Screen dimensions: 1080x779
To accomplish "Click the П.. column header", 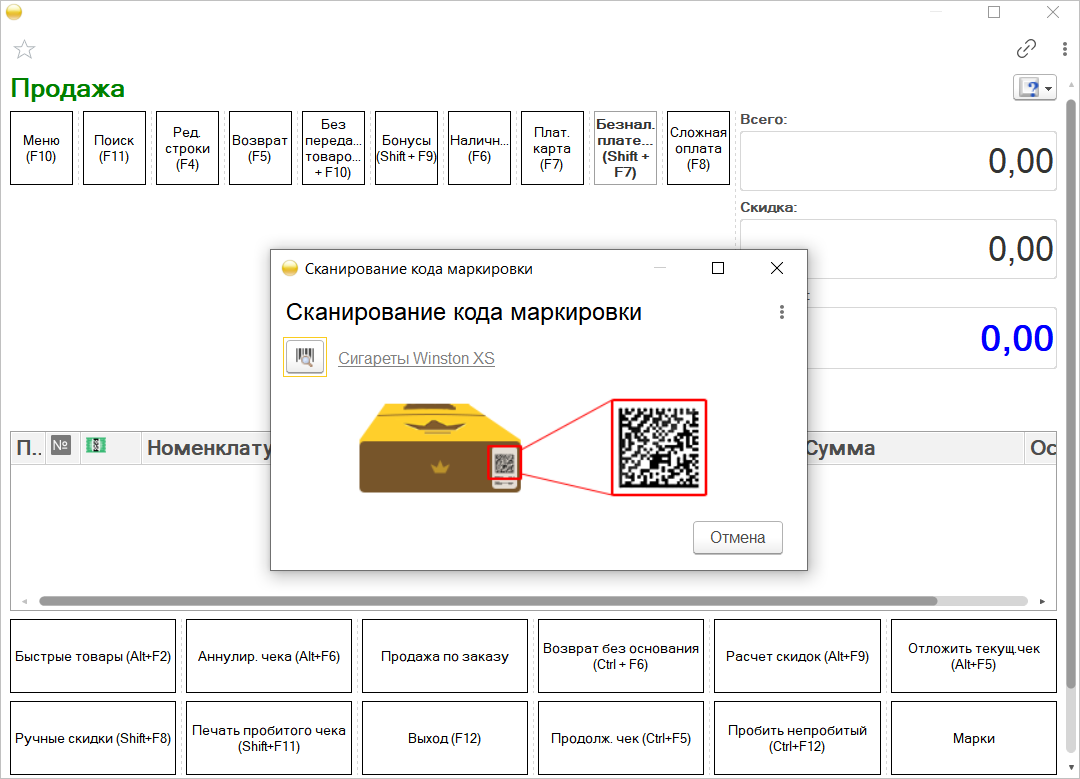I will coord(28,448).
